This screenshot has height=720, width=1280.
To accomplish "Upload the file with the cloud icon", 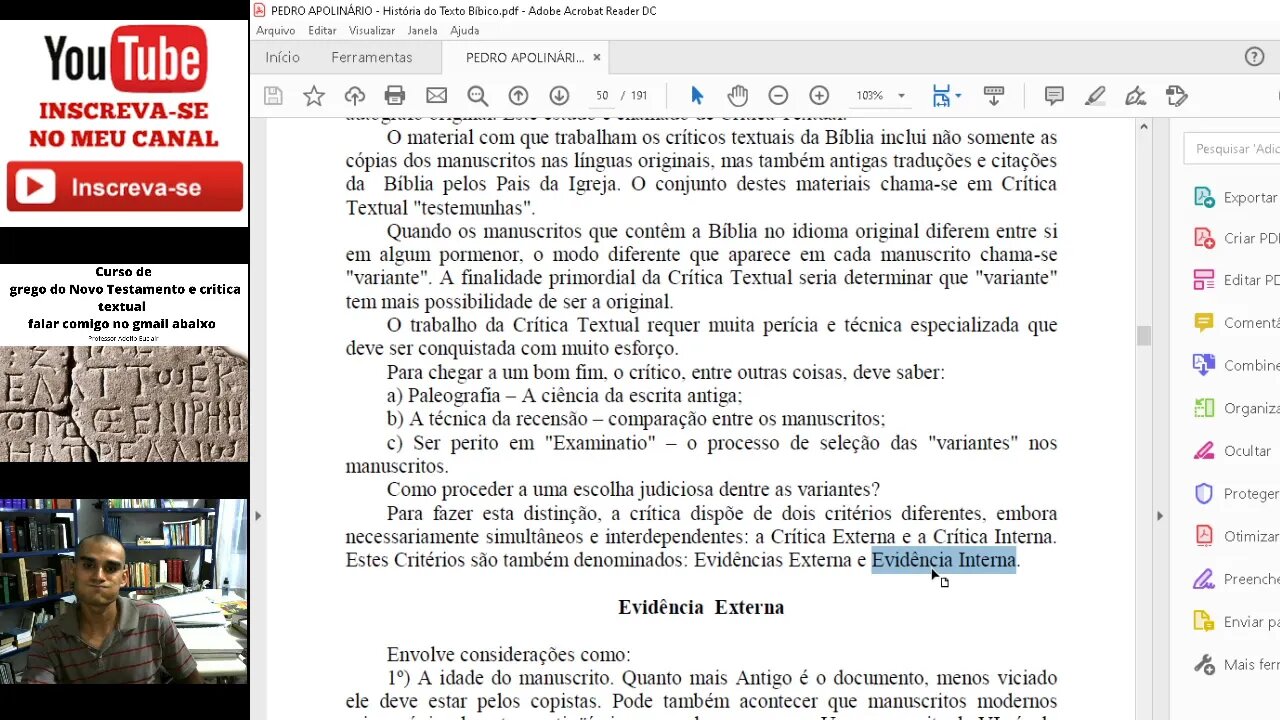I will tap(355, 96).
